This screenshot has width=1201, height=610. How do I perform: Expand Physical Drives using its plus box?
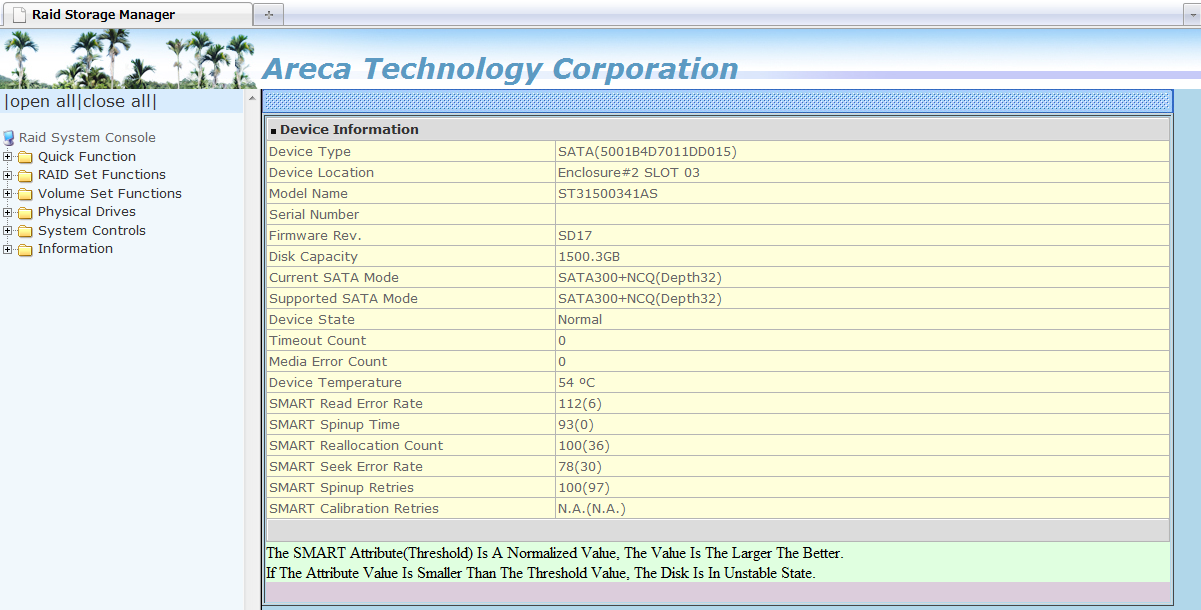tap(8, 212)
